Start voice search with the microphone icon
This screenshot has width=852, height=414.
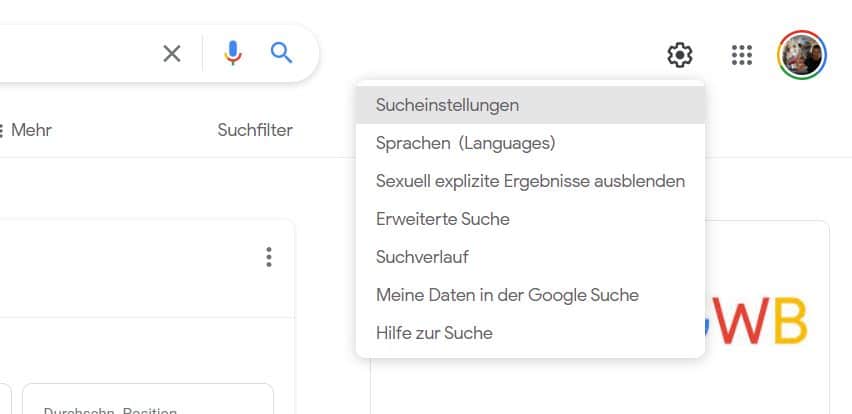[x=233, y=53]
